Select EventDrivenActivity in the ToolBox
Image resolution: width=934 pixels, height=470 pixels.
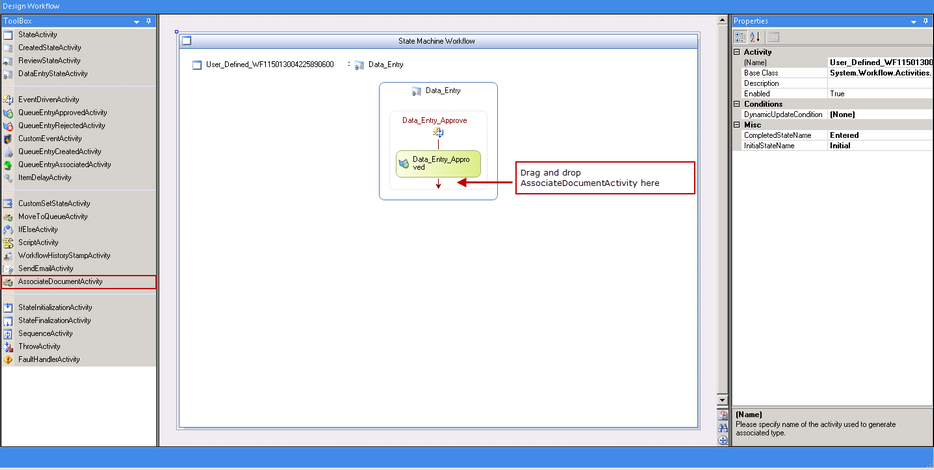tap(48, 100)
